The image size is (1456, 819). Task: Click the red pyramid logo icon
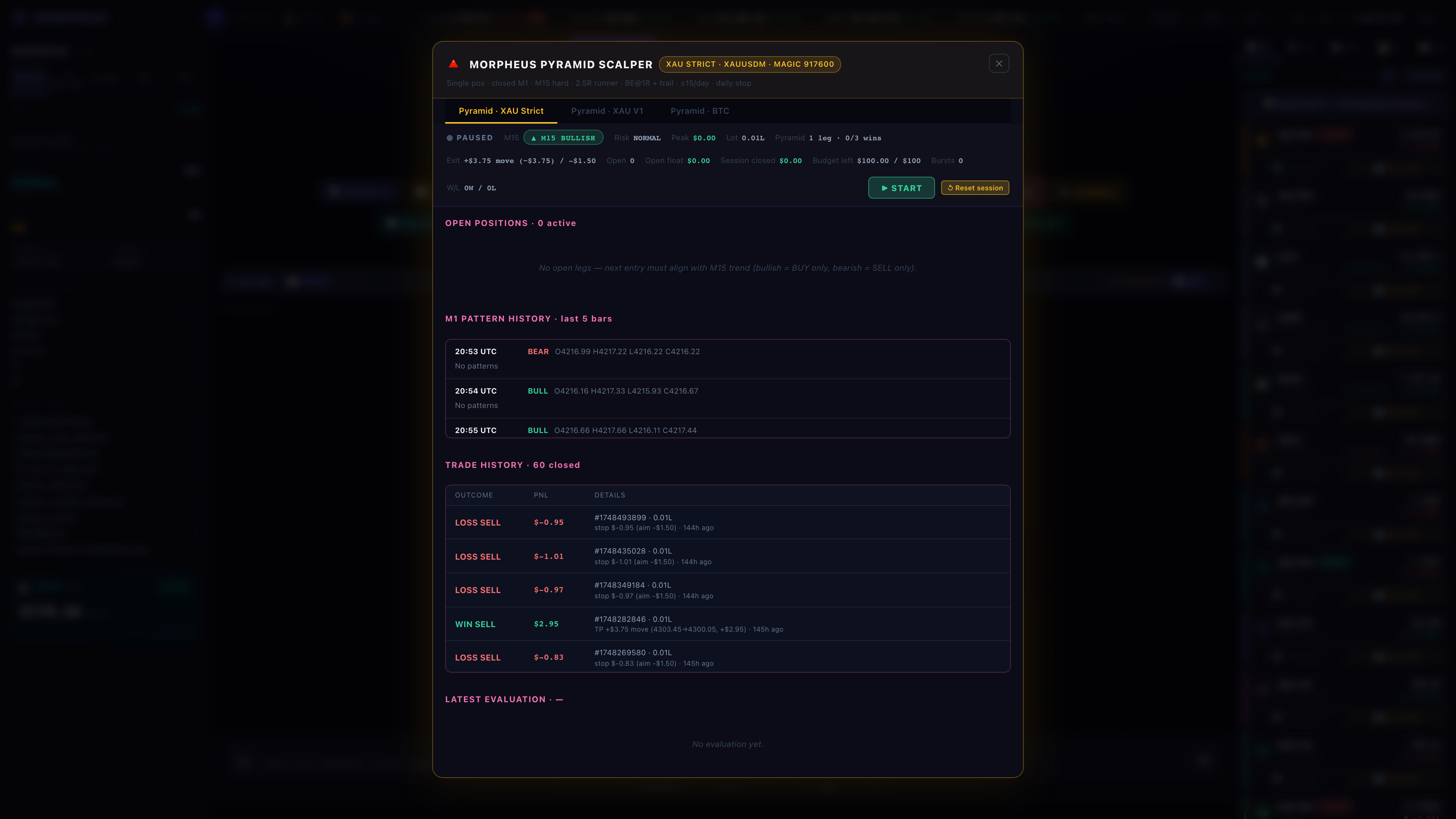tap(453, 64)
